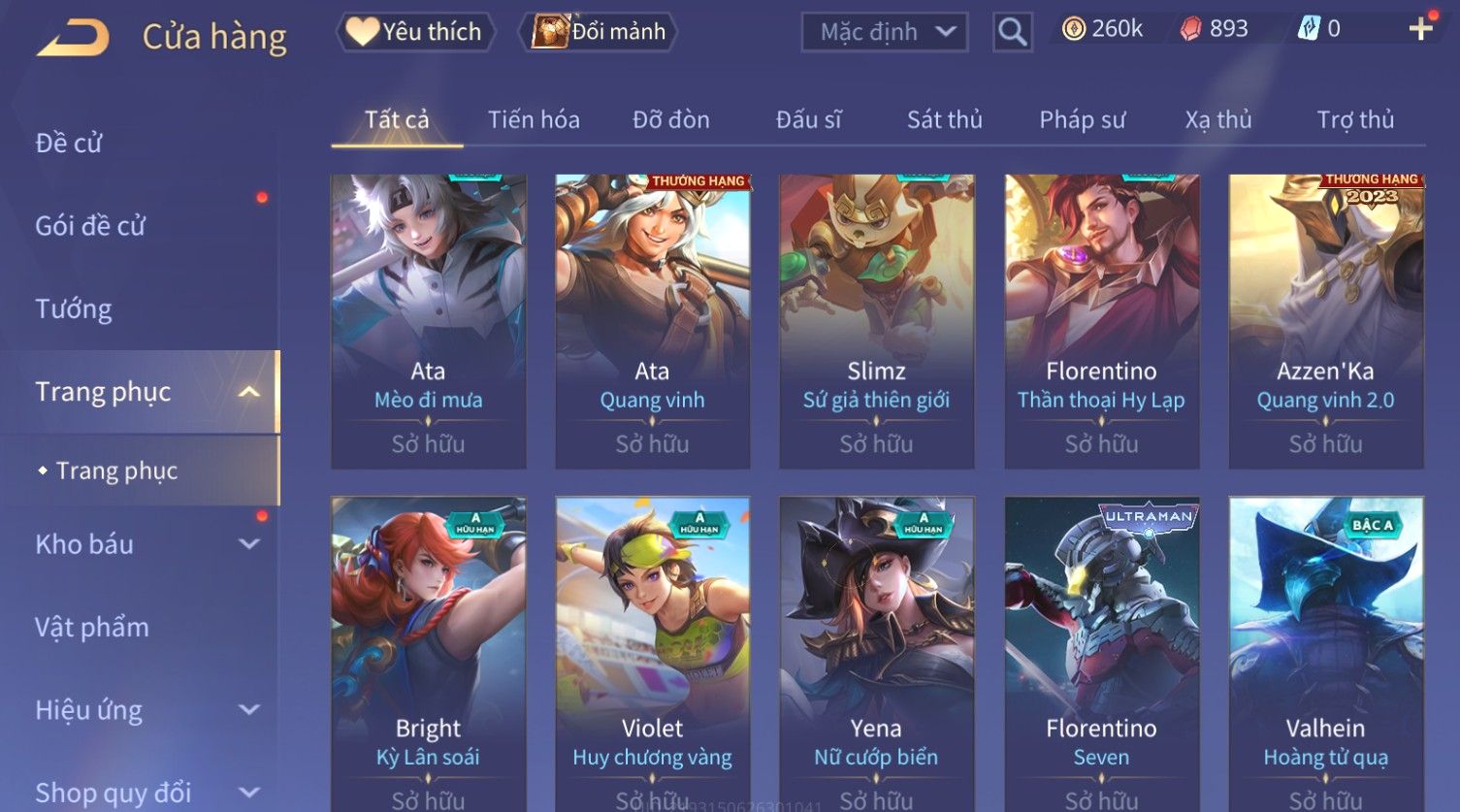The image size is (1460, 812).
Task: Tap the plus icon to add currency
Action: pyautogui.click(x=1421, y=28)
